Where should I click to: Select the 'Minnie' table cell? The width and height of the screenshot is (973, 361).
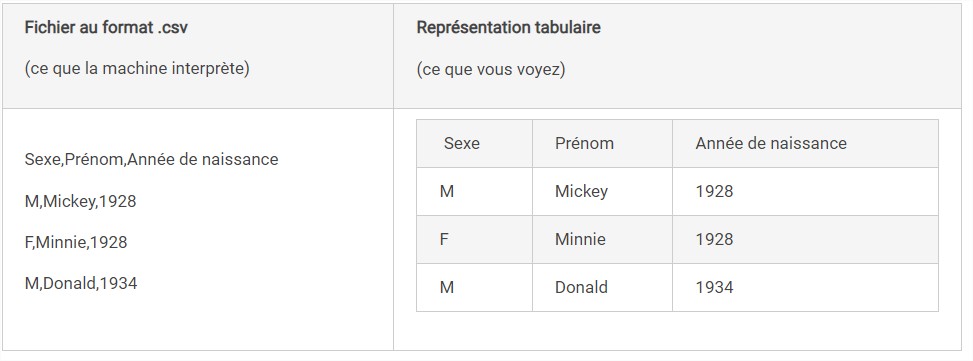coord(603,239)
